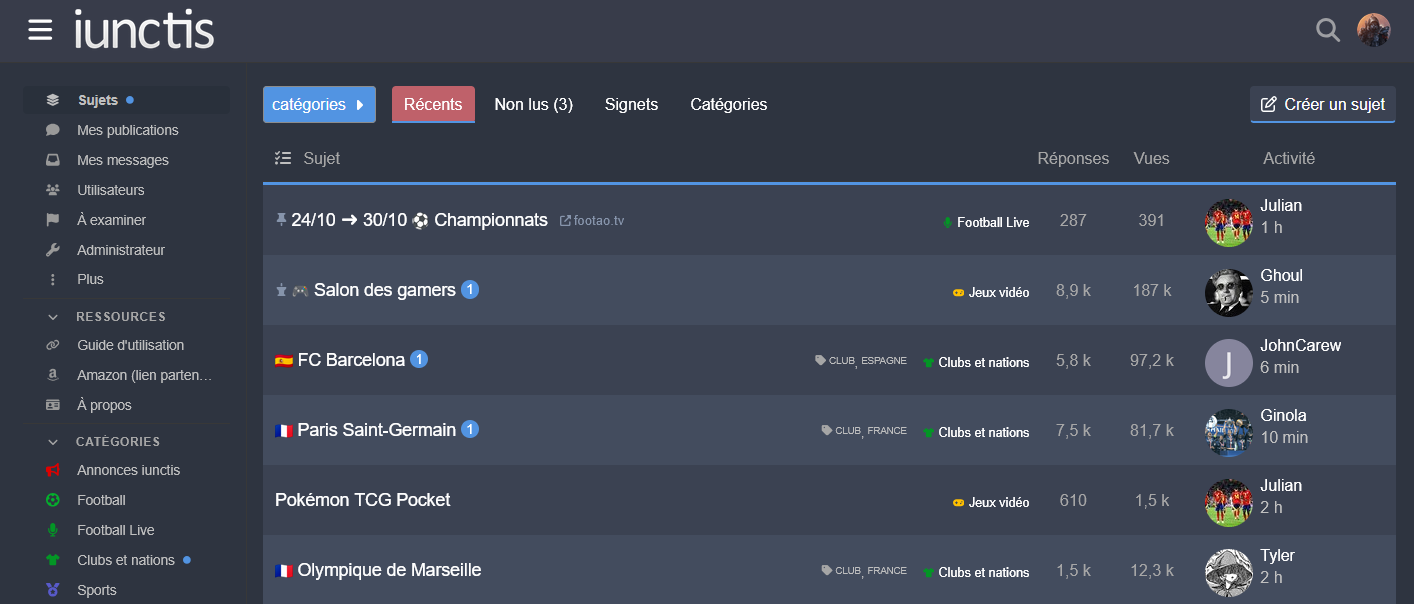1414x604 pixels.
Task: Click the Football Live microphone icon
Action: coord(53,530)
